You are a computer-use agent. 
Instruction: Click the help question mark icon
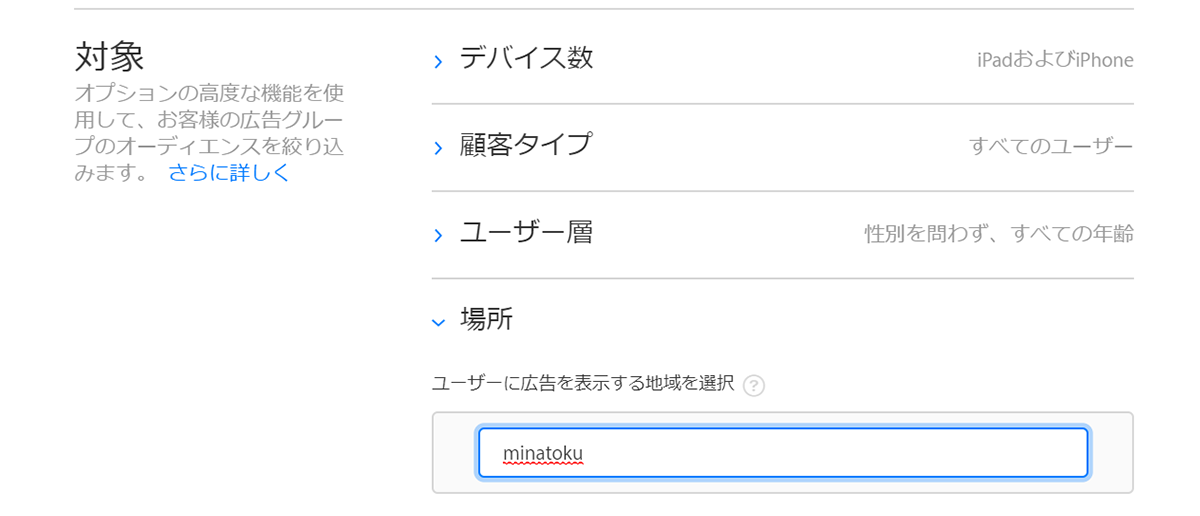(x=754, y=386)
